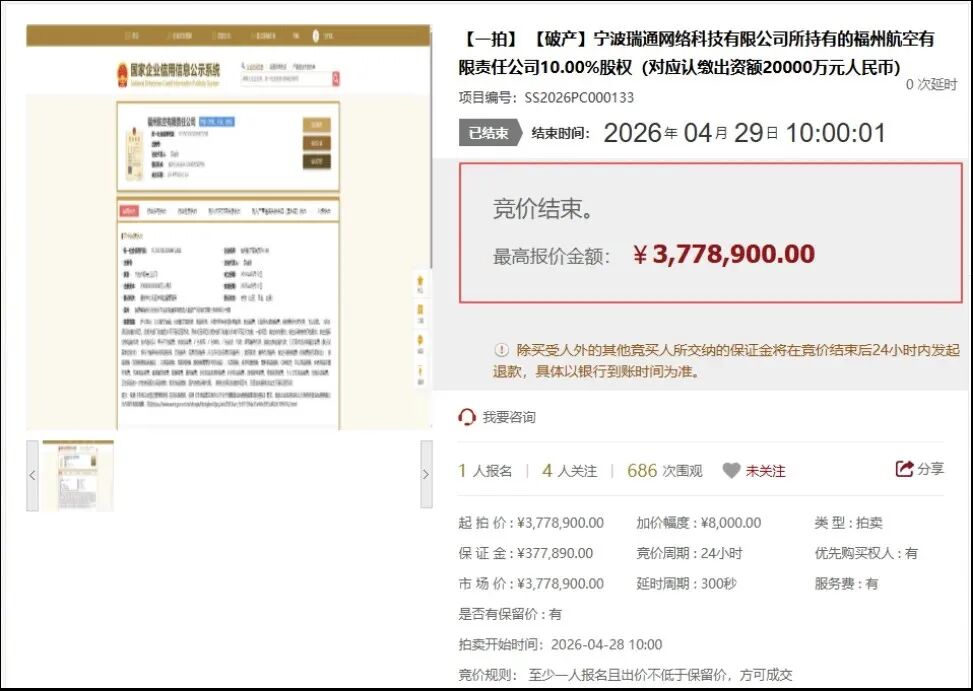973x691 pixels.
Task: Click the 1 人报名 registration count
Action: click(x=485, y=471)
